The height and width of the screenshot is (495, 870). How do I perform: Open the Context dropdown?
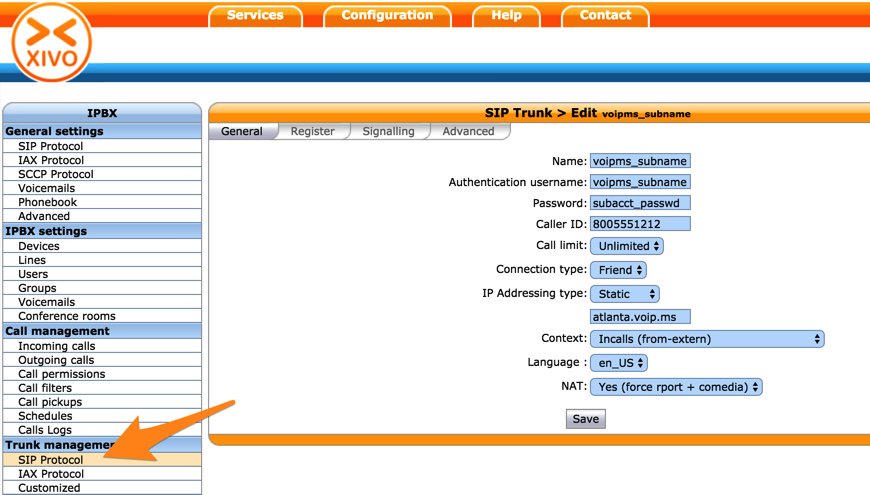coord(707,339)
